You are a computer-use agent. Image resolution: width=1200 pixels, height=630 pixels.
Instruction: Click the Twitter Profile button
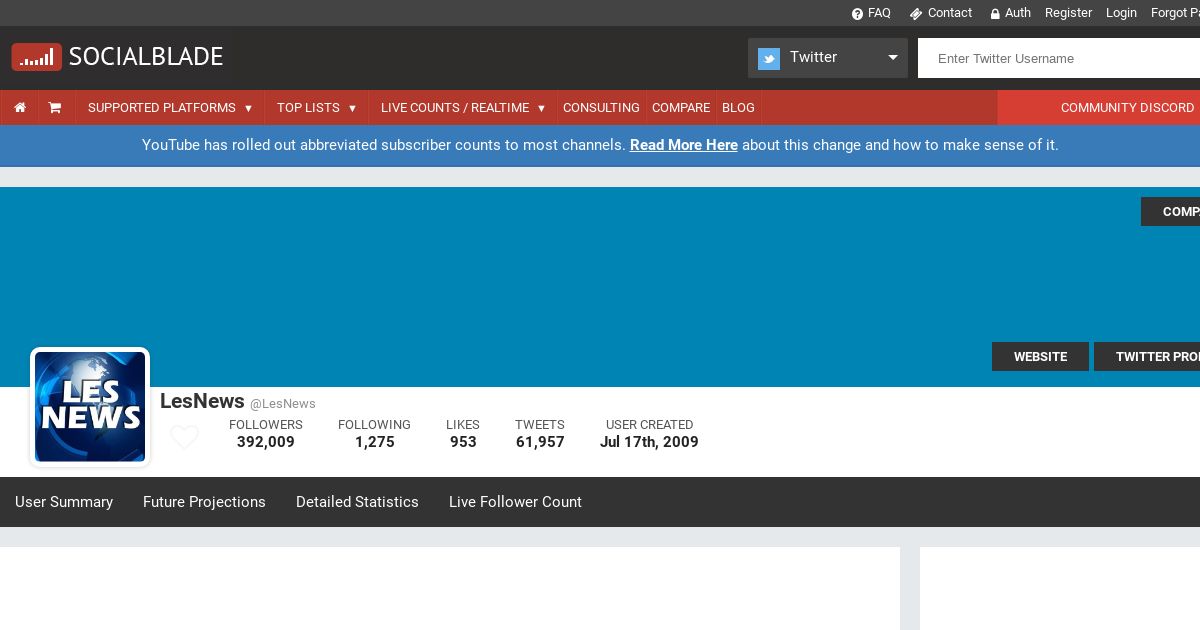pos(1147,357)
